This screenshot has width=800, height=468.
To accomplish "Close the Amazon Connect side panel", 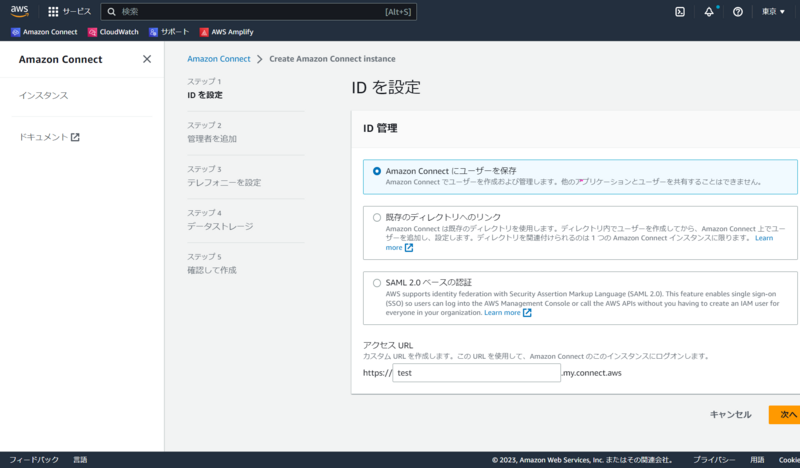I will 147,59.
